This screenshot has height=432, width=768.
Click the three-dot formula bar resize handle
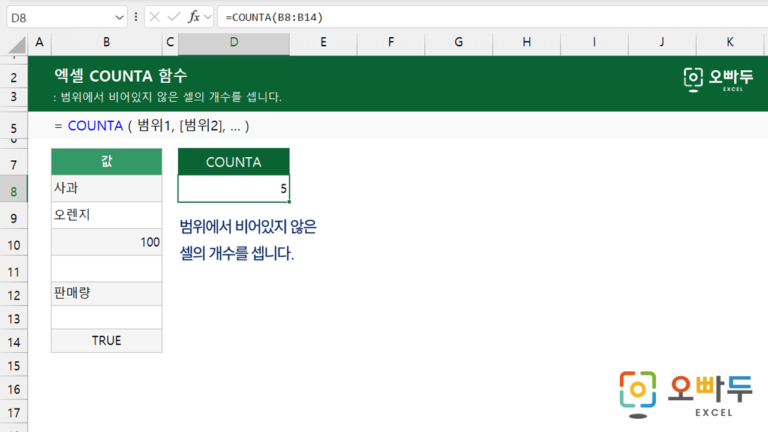click(x=136, y=17)
